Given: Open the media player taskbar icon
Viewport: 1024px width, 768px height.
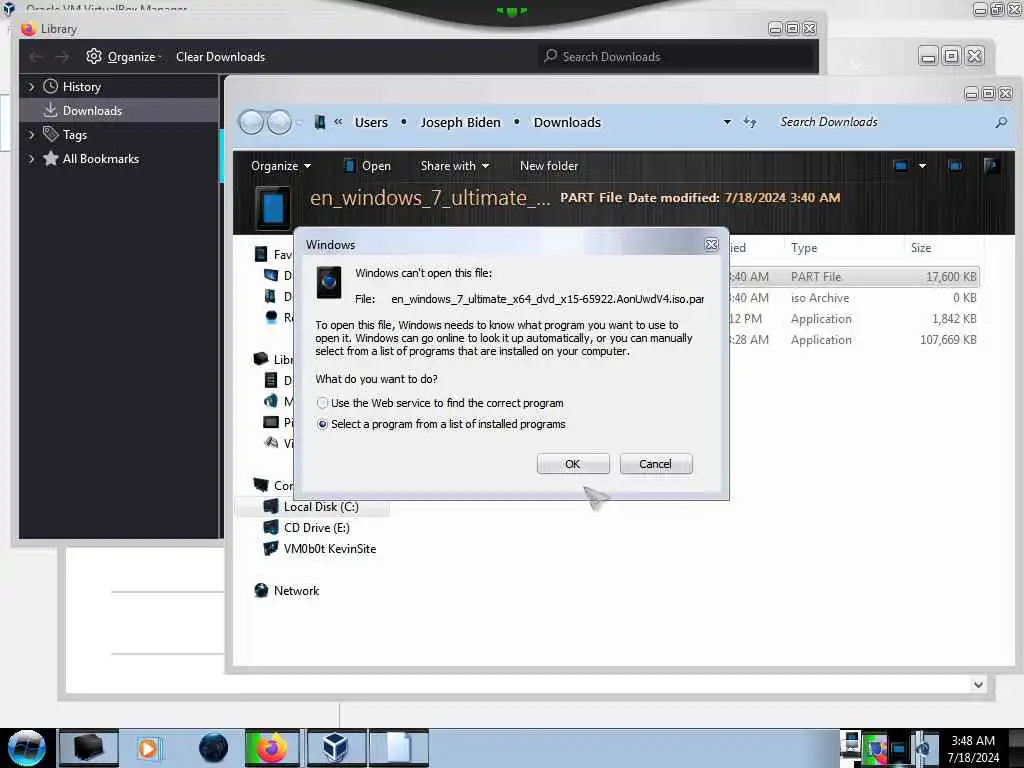Looking at the screenshot, I should tap(148, 748).
